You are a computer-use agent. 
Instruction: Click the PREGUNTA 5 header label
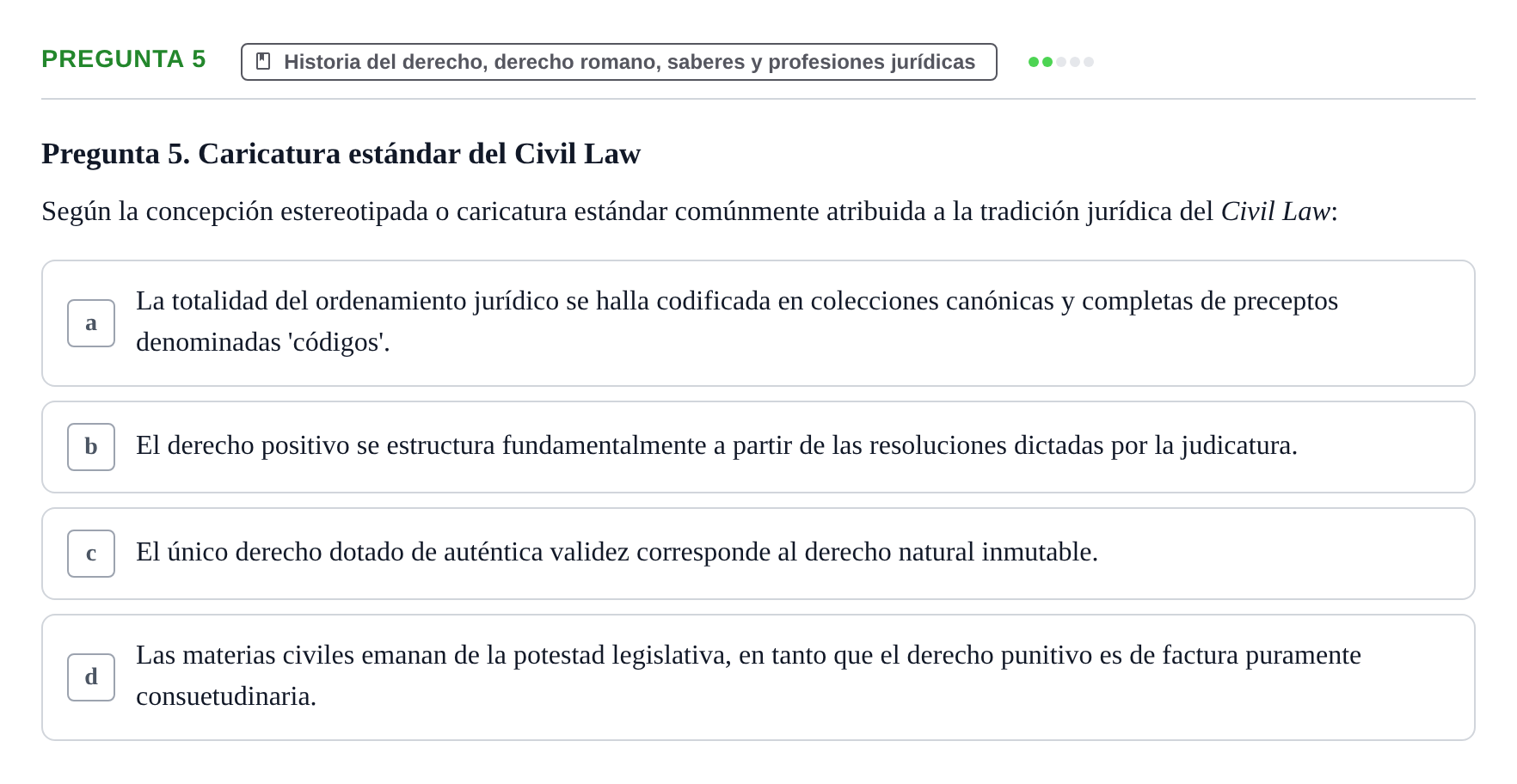tap(124, 59)
